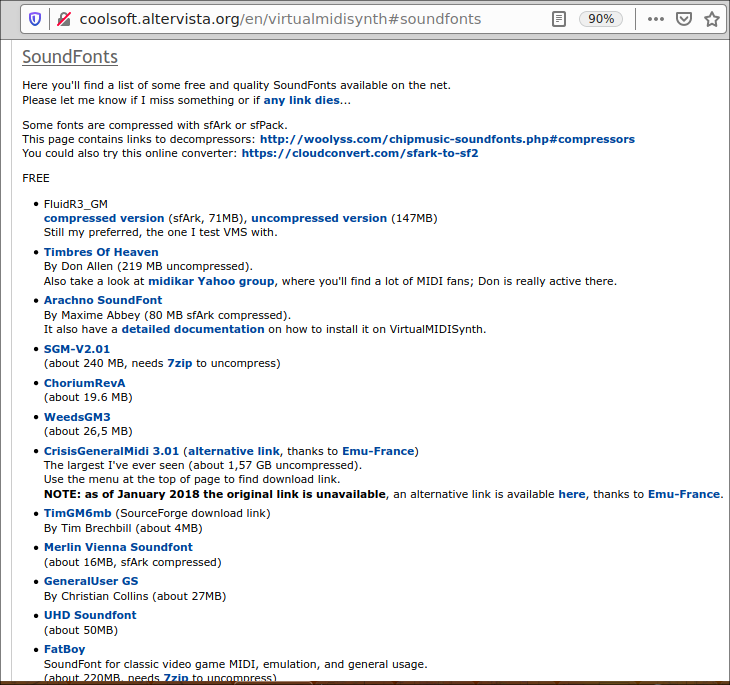Click the text '(about 50MB)'
Viewport: 730px width, 685px height.
[x=81, y=630]
